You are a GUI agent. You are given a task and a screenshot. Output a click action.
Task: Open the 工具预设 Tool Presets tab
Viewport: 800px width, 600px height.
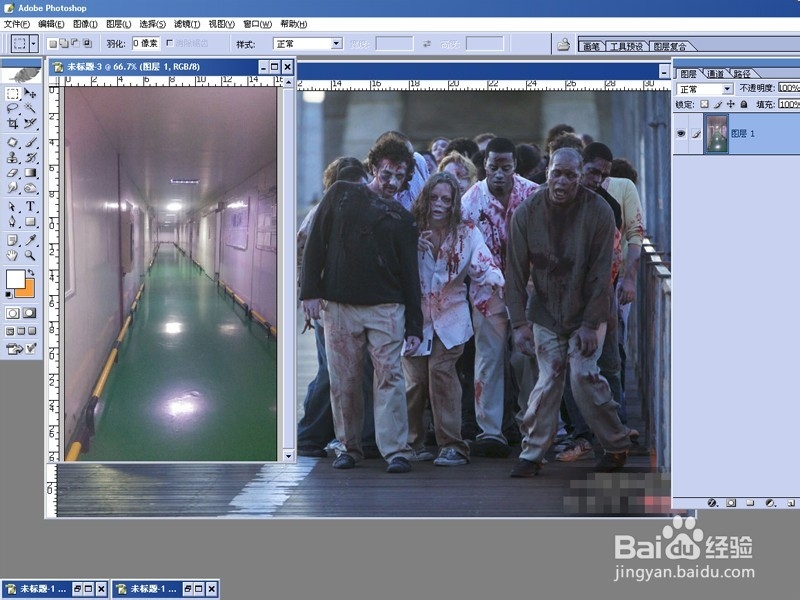[627, 46]
